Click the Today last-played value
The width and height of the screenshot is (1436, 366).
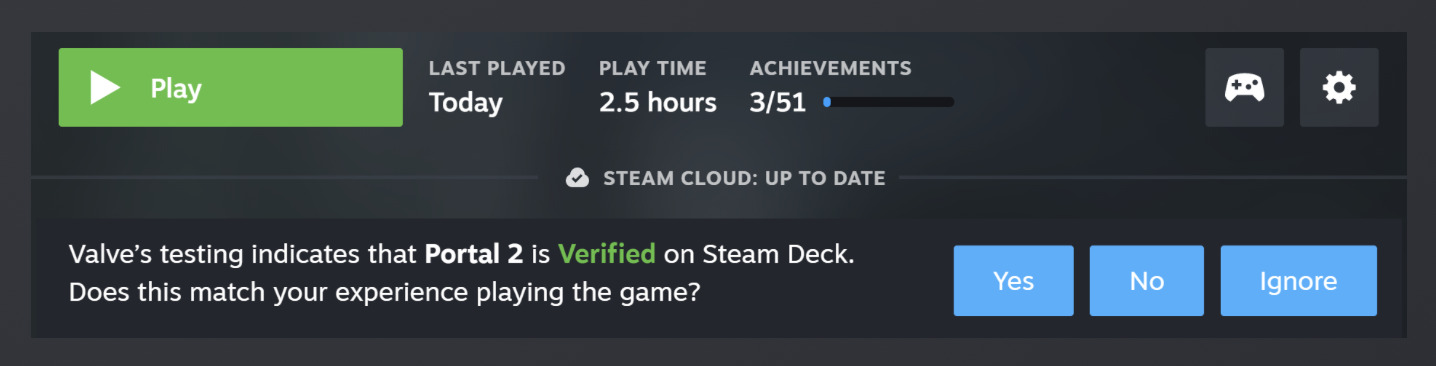[466, 102]
